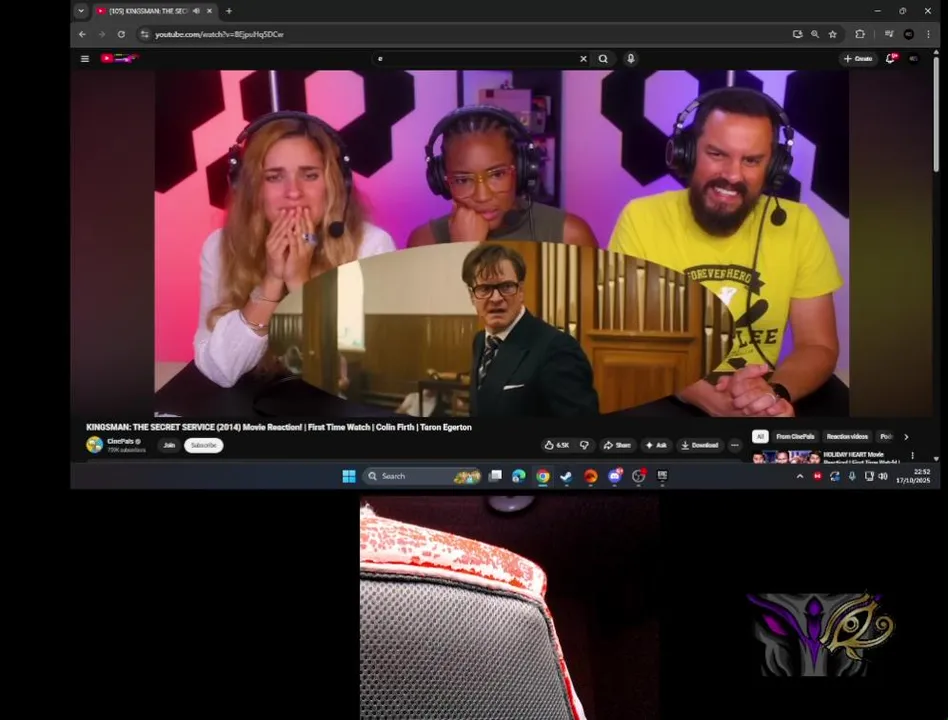View site information icon in address bar
The height and width of the screenshot is (720, 948).
coord(144,34)
